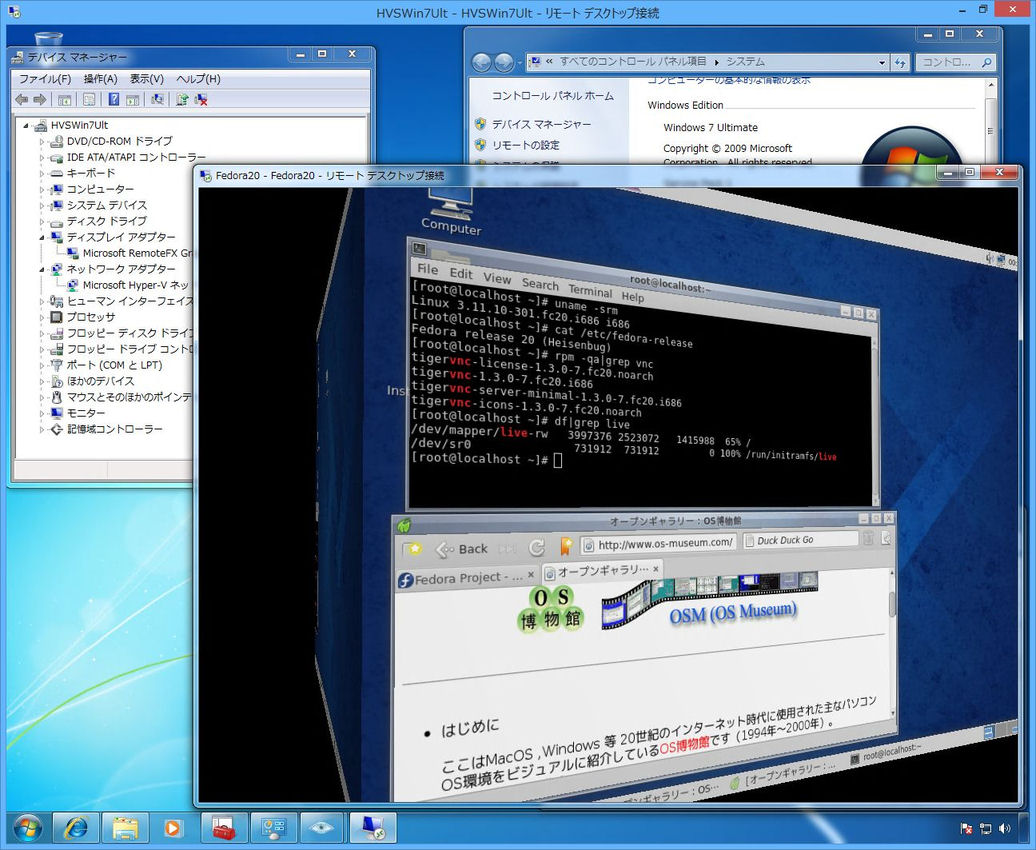Launch Internet Explorer from the taskbar
Screen dimensions: 1036x850
pyautogui.click(x=75, y=828)
